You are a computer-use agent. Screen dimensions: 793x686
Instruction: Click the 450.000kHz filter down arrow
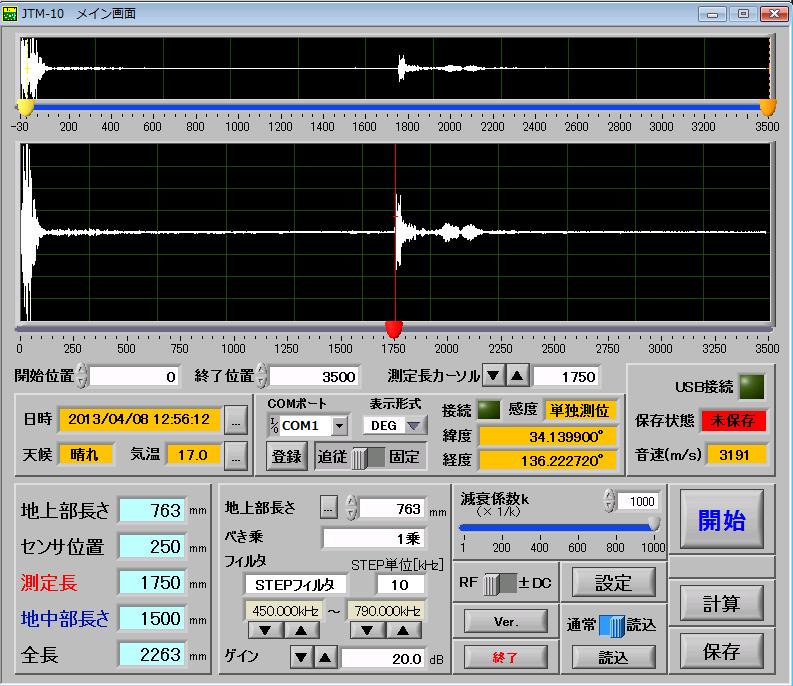coord(266,630)
